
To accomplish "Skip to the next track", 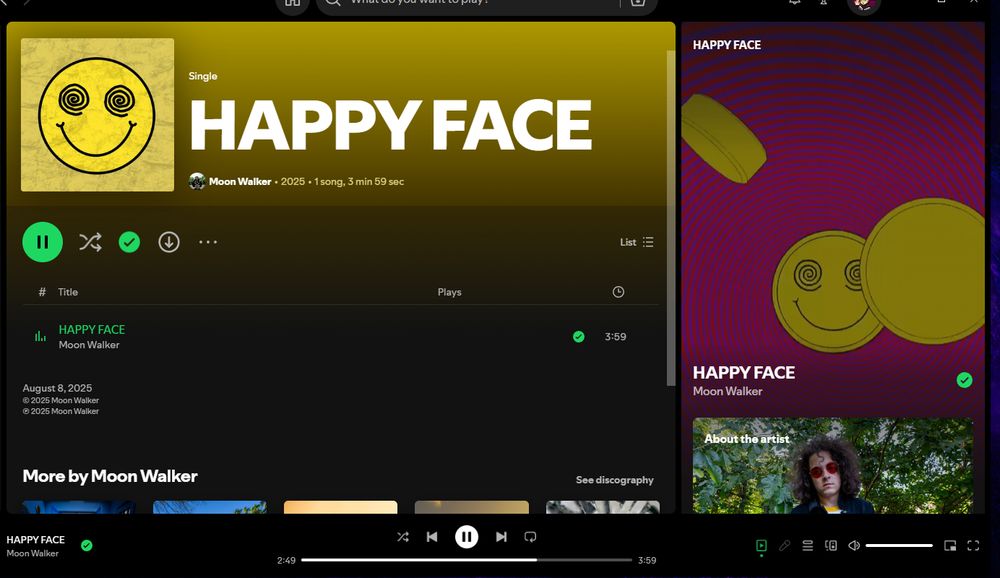I will 501,537.
